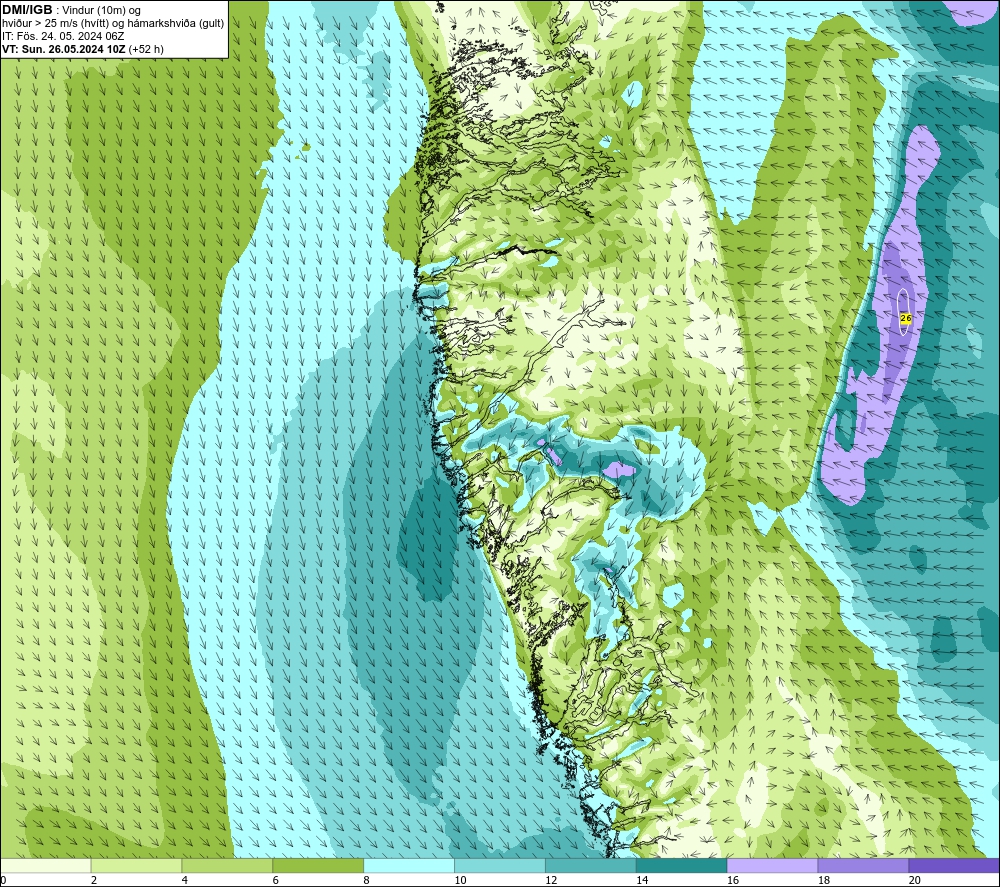Choose the medium teal 12–14 m/s legend swatch
The width and height of the screenshot is (1000, 887).
pyautogui.click(x=591, y=865)
